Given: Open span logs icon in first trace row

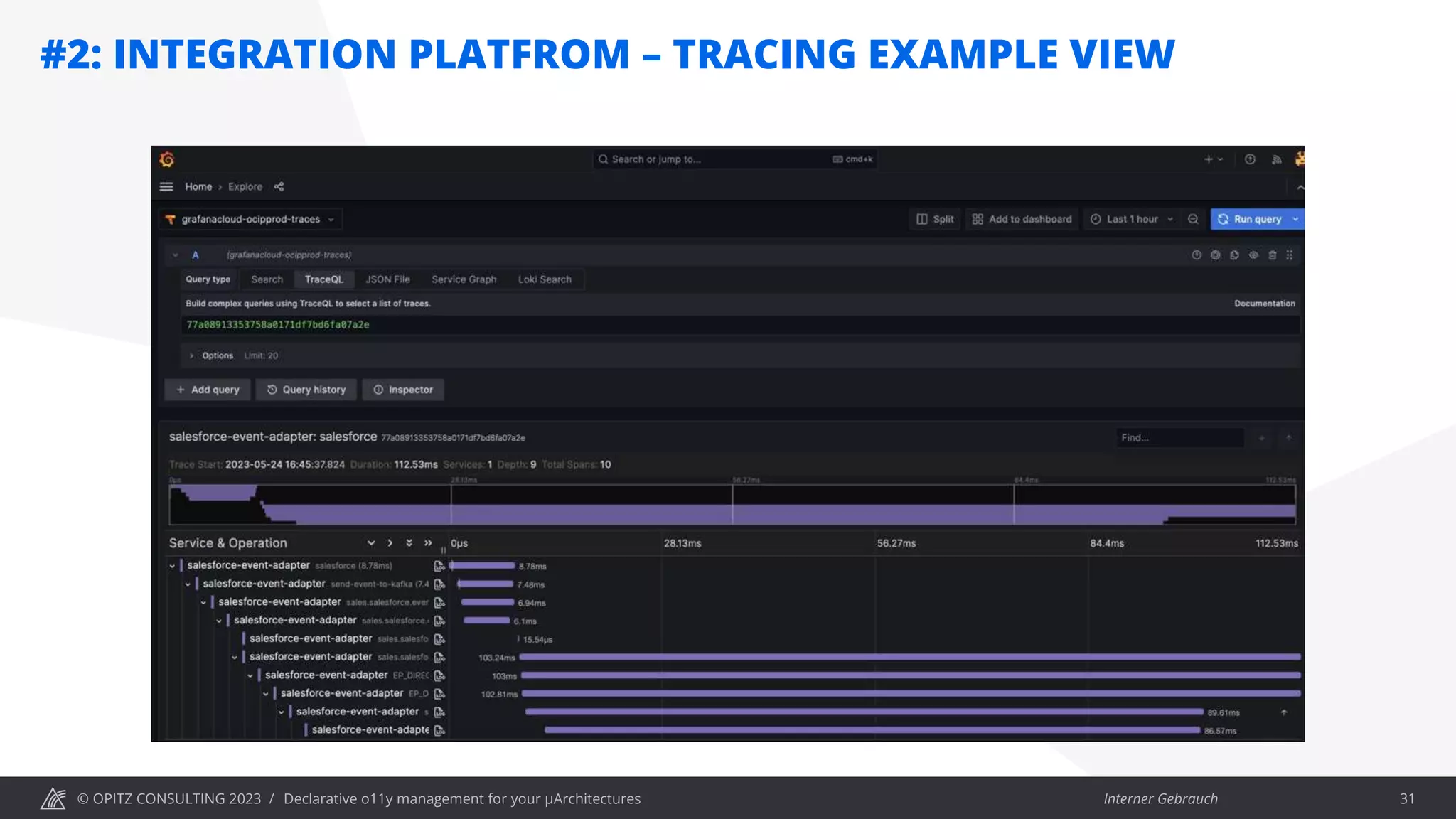Looking at the screenshot, I should click(439, 566).
